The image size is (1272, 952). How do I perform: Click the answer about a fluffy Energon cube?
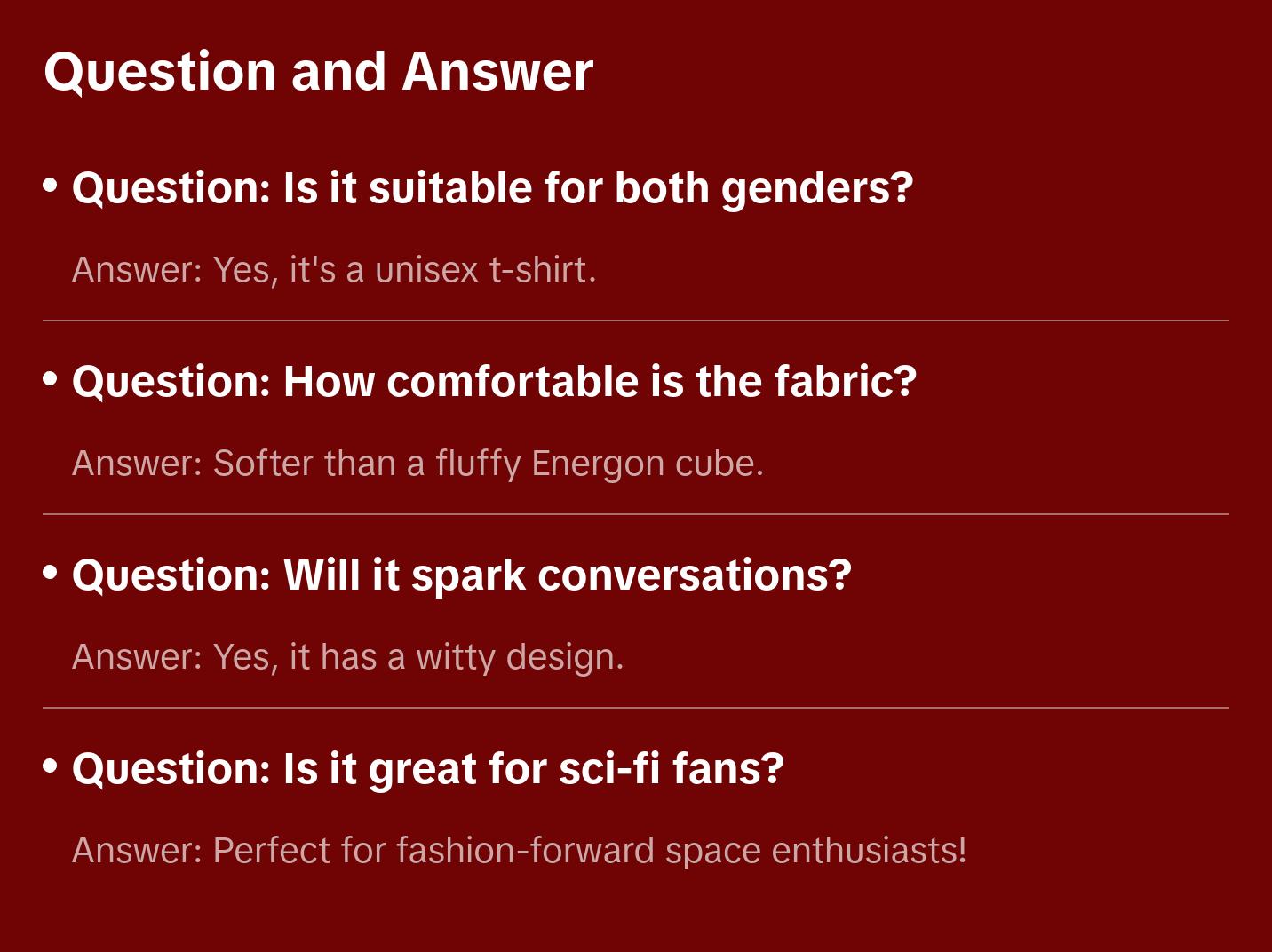pos(417,464)
